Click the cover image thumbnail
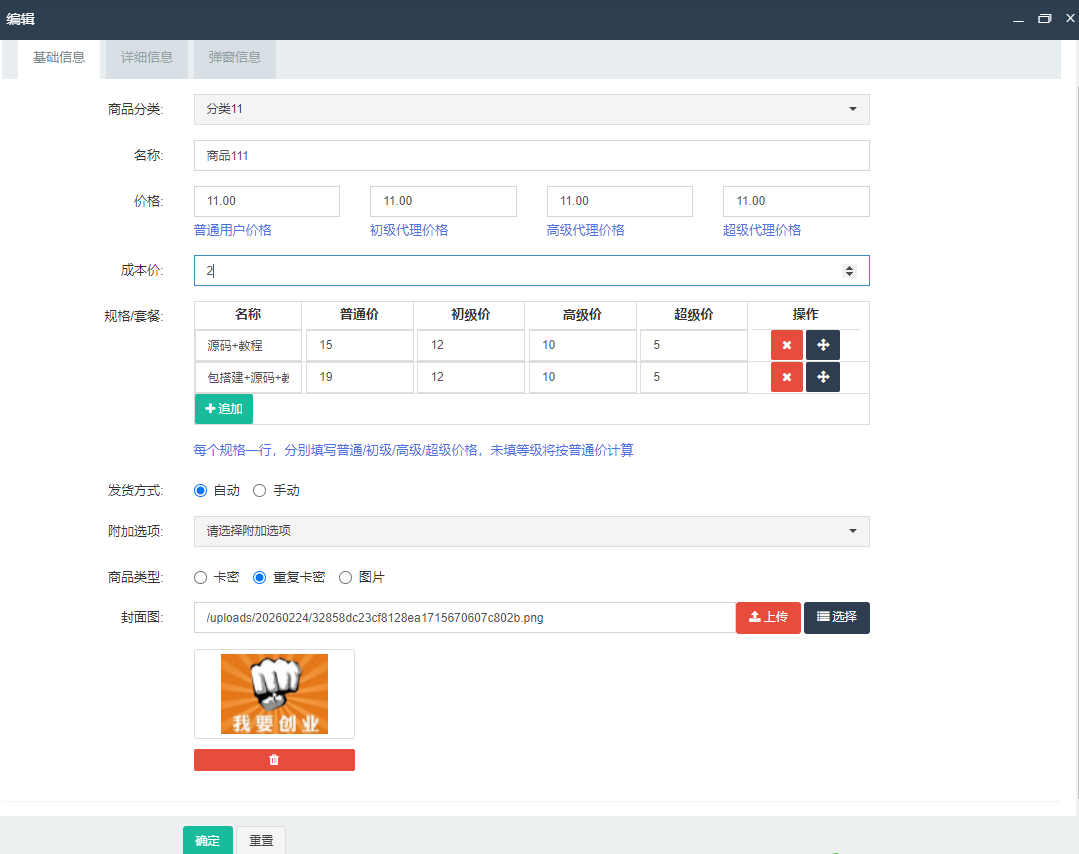Viewport: 1079px width, 854px height. pos(274,693)
